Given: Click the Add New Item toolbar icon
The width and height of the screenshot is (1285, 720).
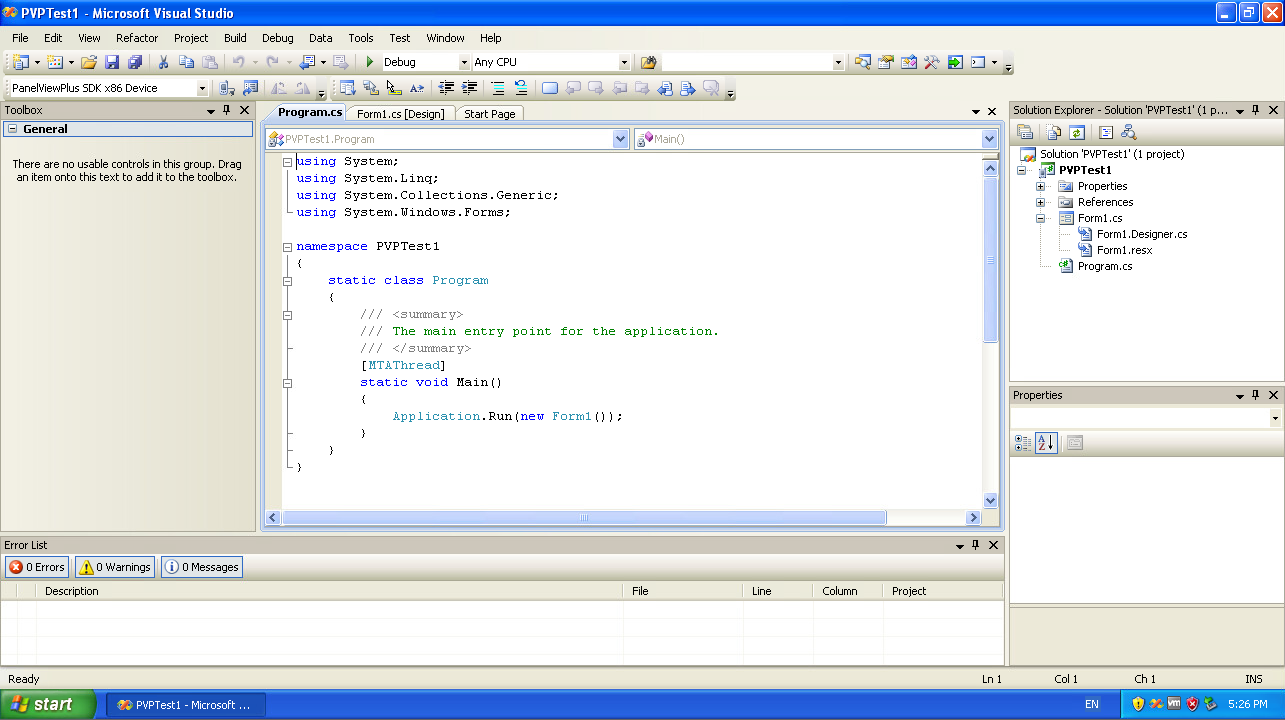Looking at the screenshot, I should [x=55, y=62].
